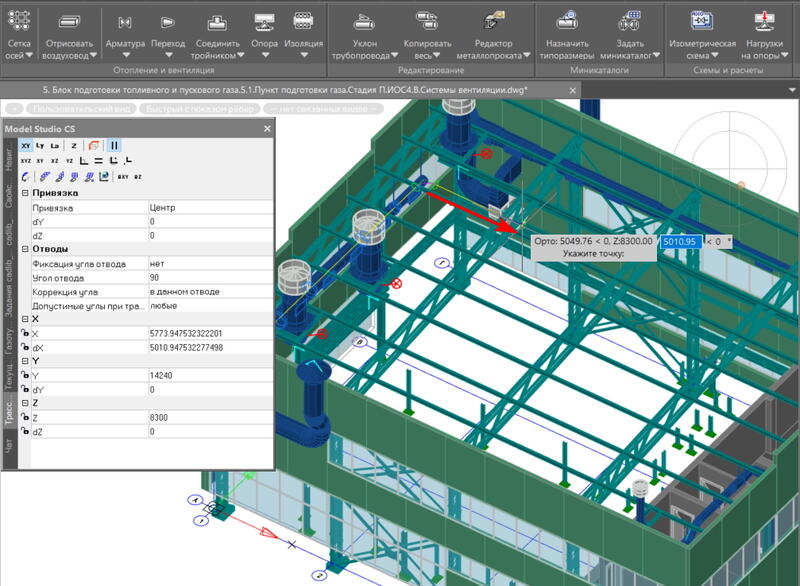
Task: Click the Нагрузки на опоры icon
Action: click(764, 21)
